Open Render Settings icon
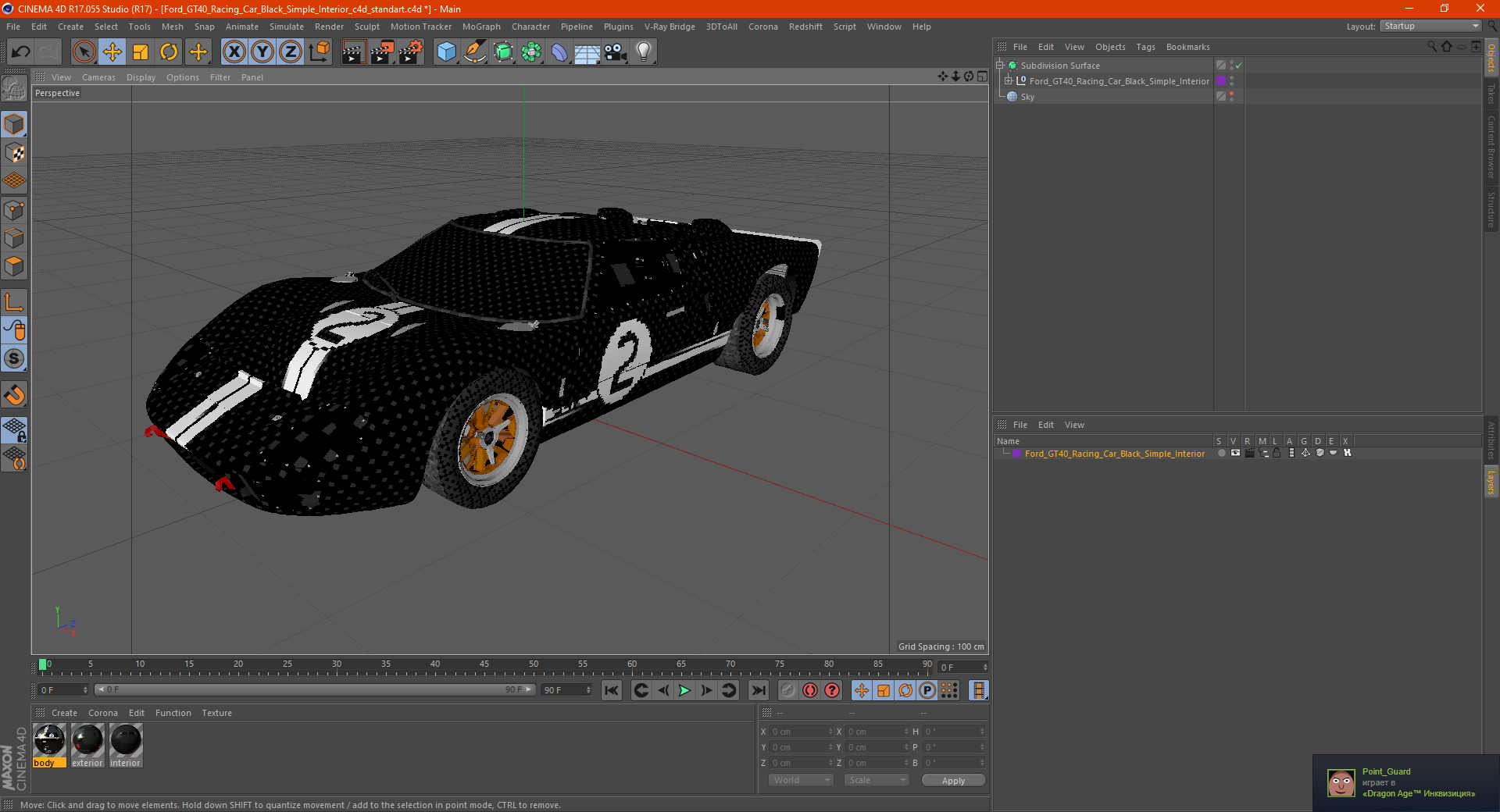Viewport: 1500px width, 812px height. [x=411, y=52]
